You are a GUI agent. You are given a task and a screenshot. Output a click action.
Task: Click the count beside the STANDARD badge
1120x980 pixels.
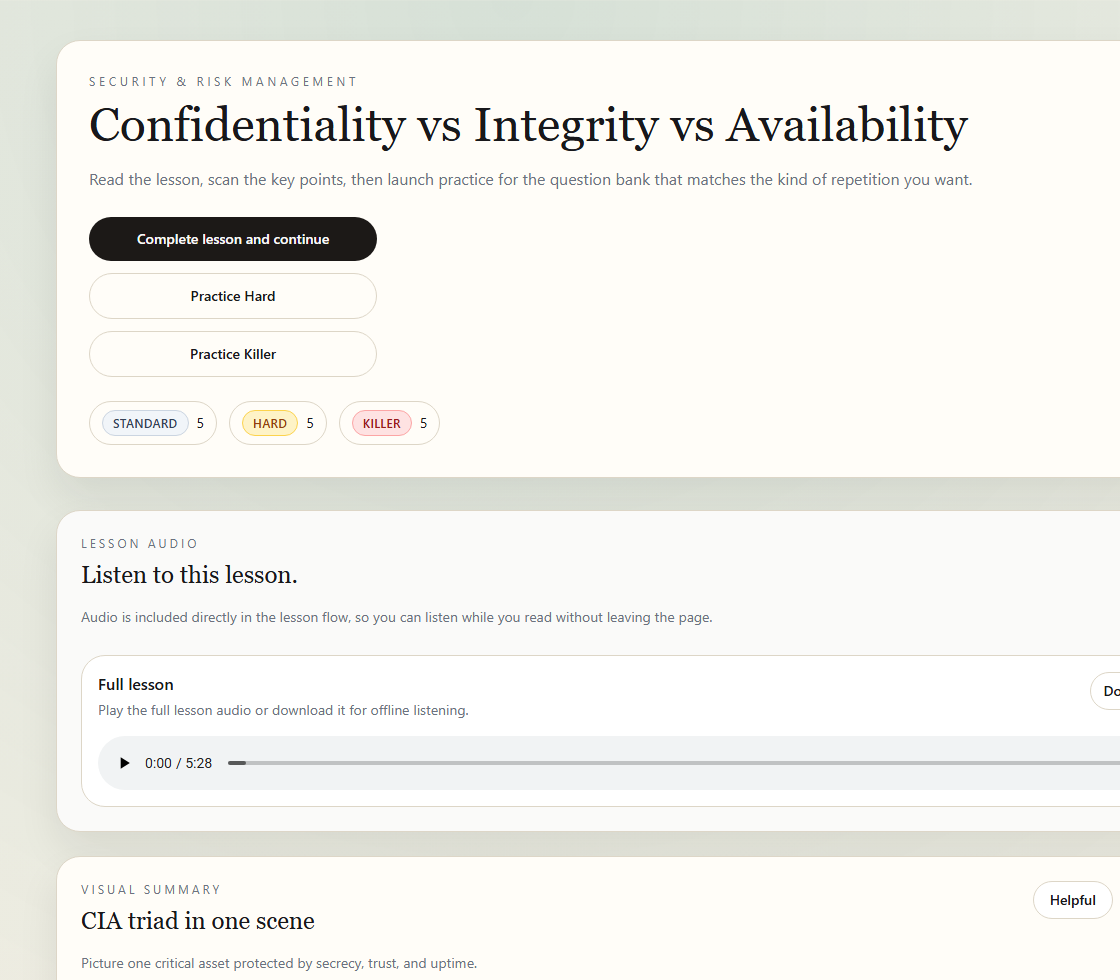(x=200, y=424)
